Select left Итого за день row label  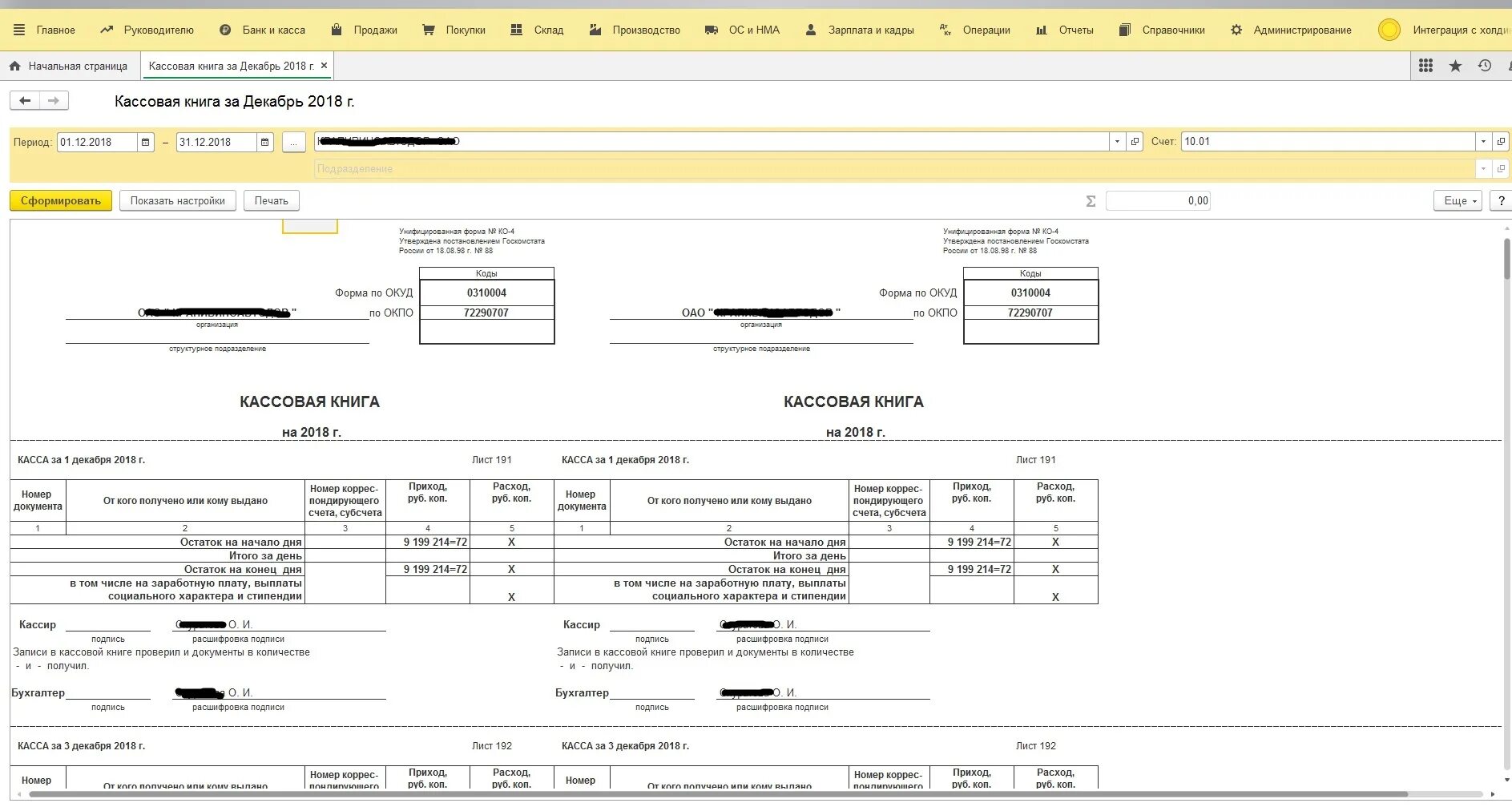(265, 555)
